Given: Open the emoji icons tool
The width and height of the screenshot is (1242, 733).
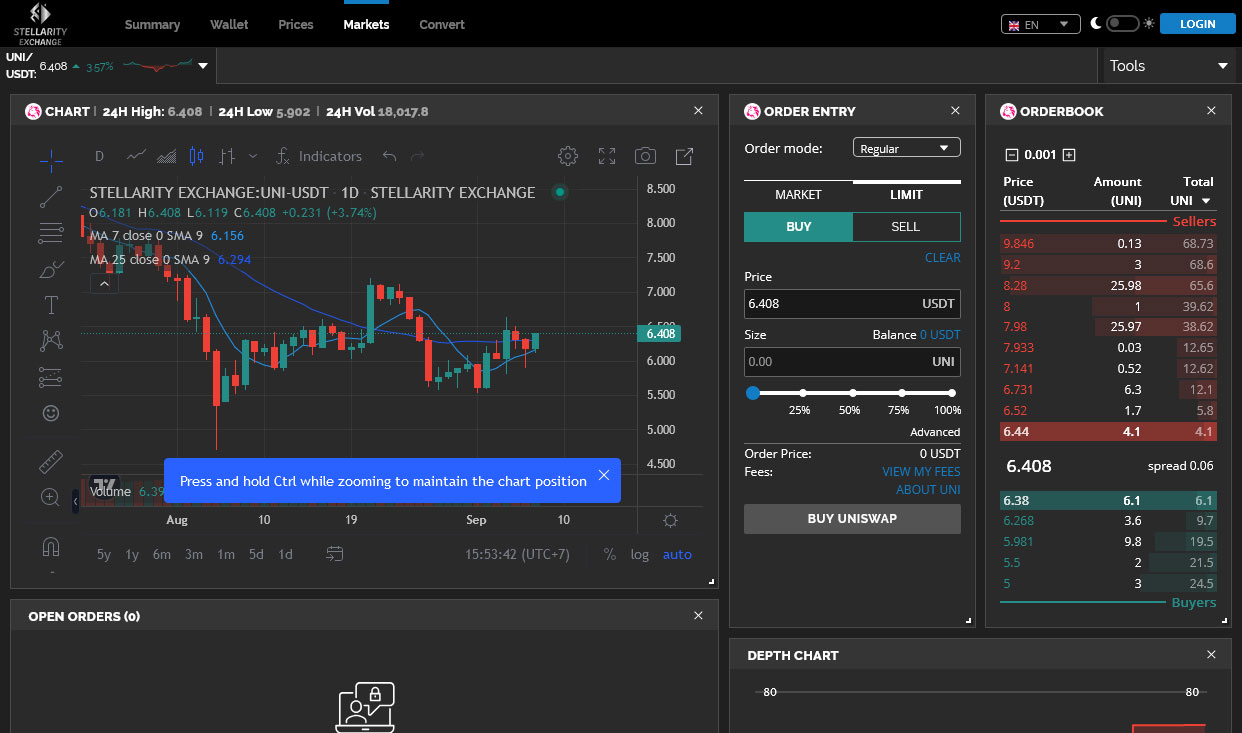Looking at the screenshot, I should [x=51, y=412].
